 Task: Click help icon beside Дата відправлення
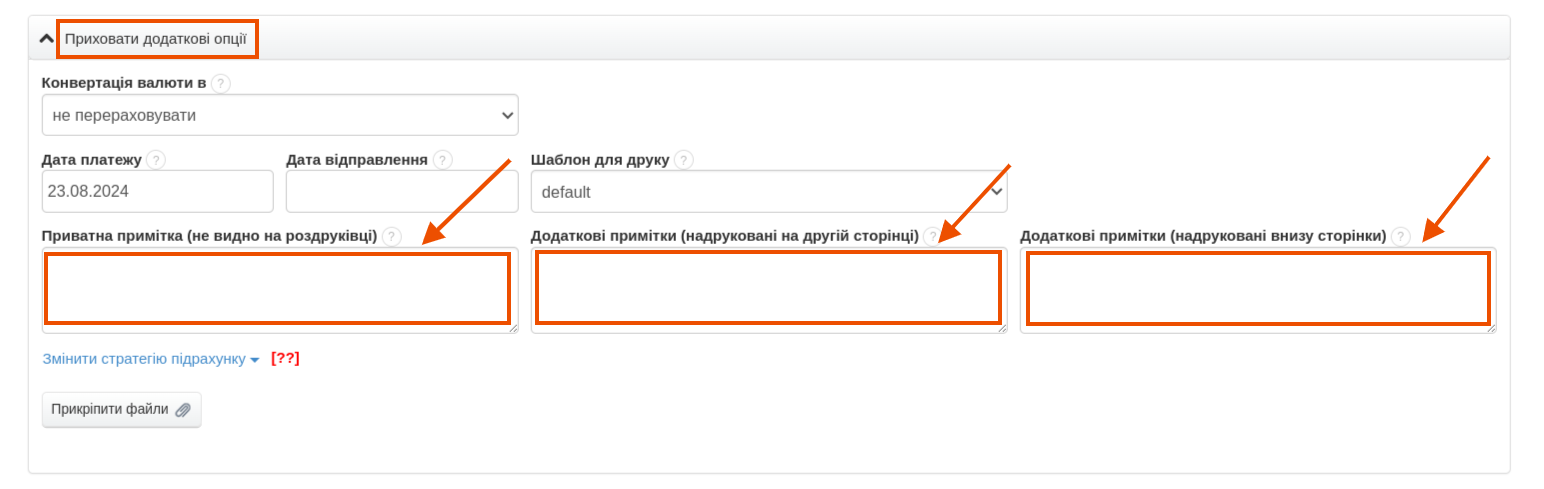443,160
